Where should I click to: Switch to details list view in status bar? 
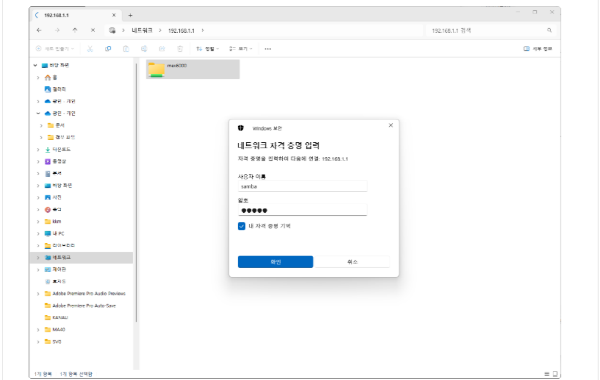pos(547,374)
